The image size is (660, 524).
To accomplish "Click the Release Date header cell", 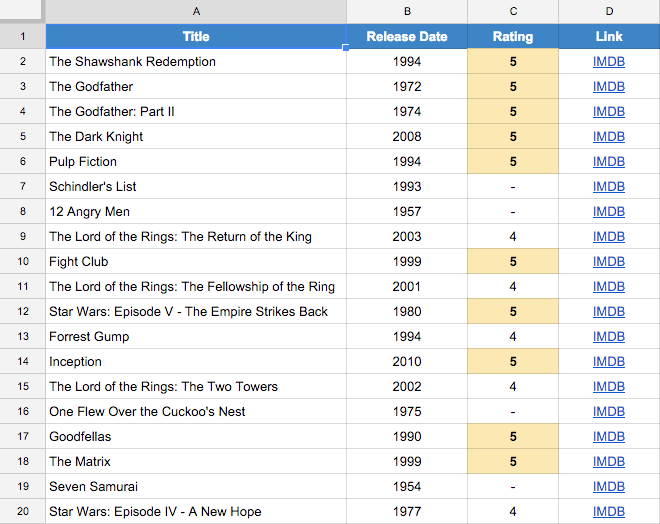I will click(407, 37).
